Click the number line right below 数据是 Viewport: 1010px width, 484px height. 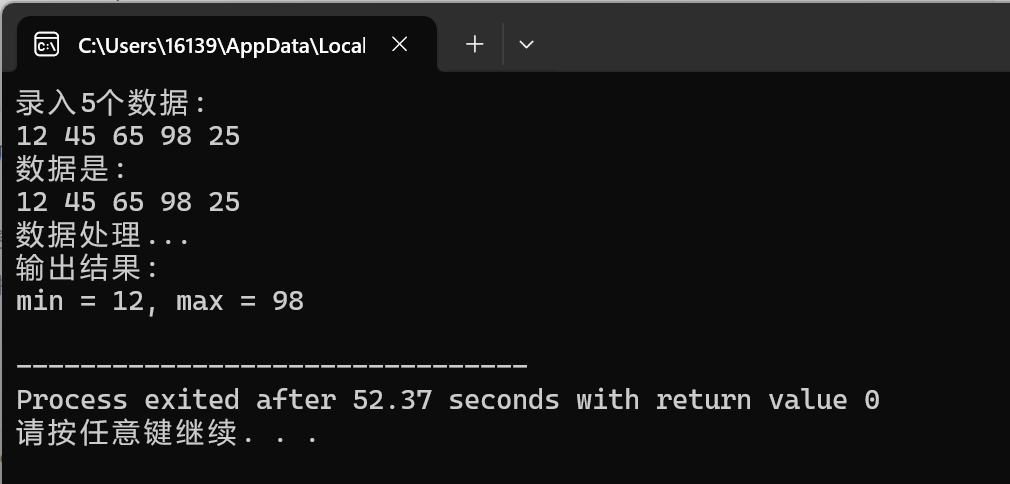[128, 202]
